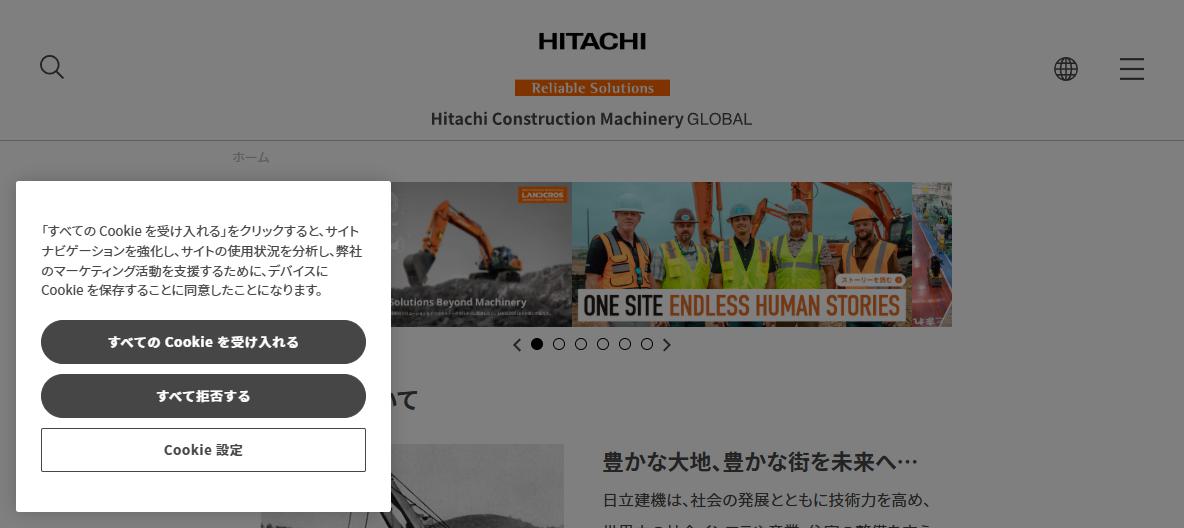Screen dimensions: 1184x528
Task: Click the cookie consent description text
Action: click(x=202, y=261)
